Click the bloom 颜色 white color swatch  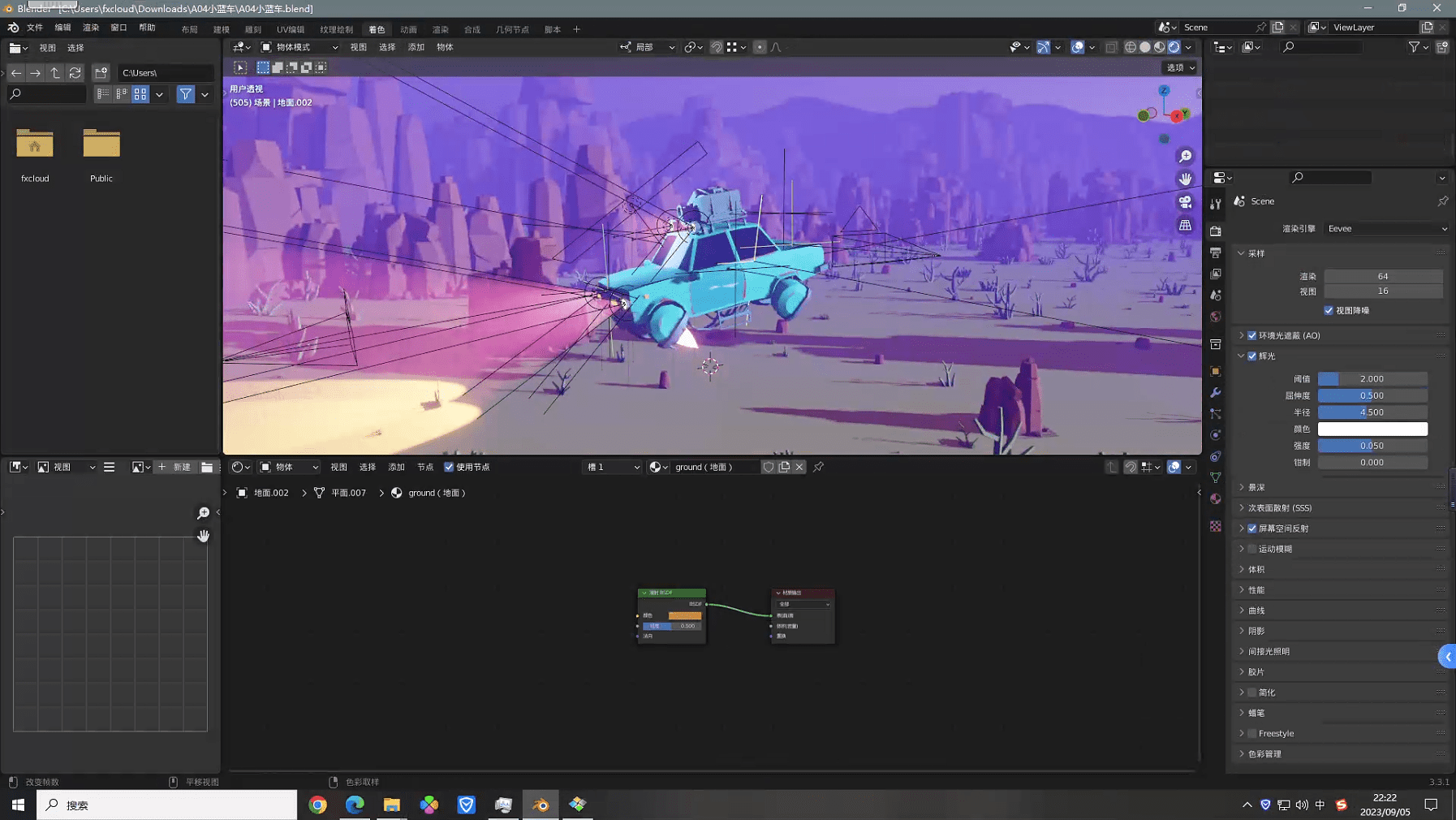point(1372,429)
